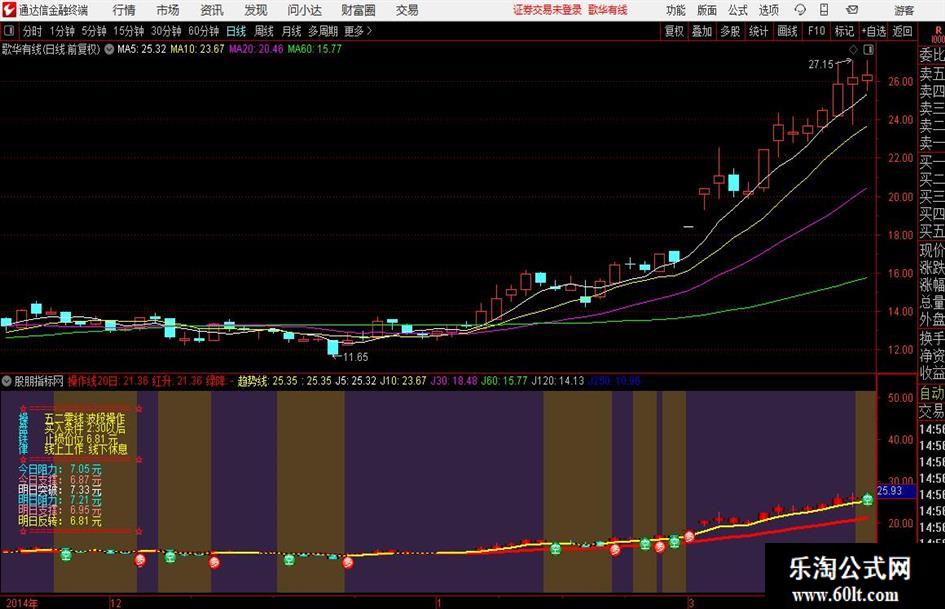945x609 pixels.
Task: Open the 公式 menu
Action: (x=738, y=10)
